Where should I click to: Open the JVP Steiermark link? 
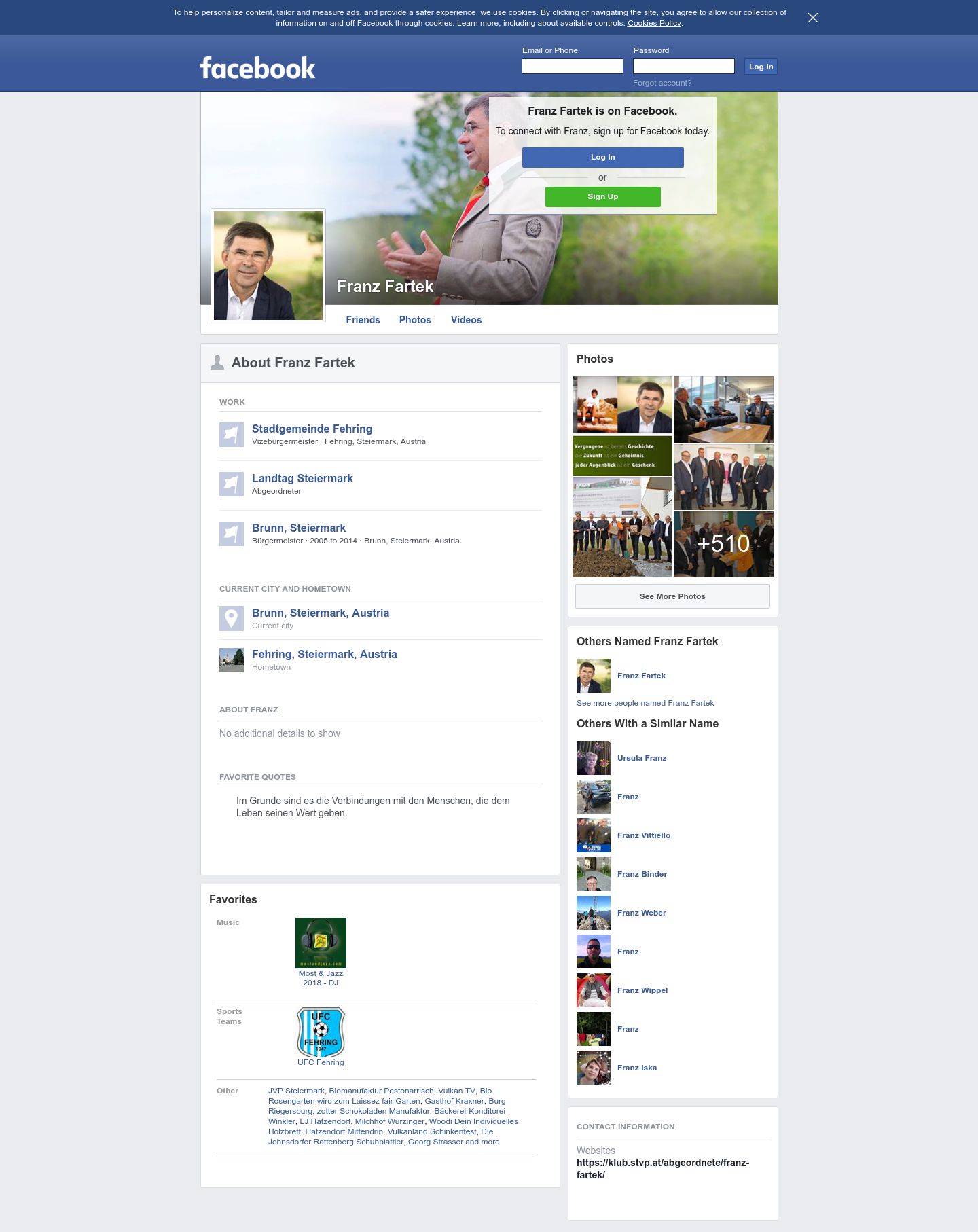point(296,1091)
